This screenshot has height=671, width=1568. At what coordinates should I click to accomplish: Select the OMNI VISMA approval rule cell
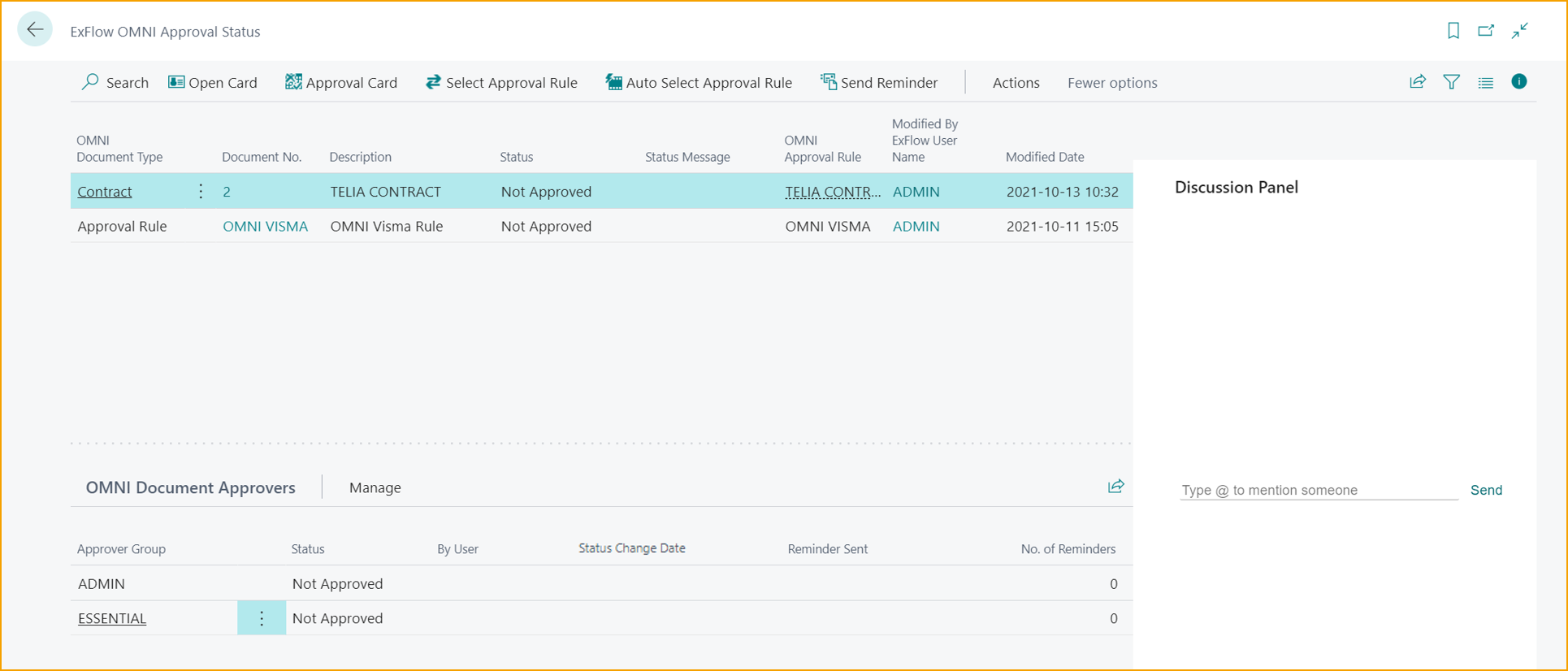point(828,227)
